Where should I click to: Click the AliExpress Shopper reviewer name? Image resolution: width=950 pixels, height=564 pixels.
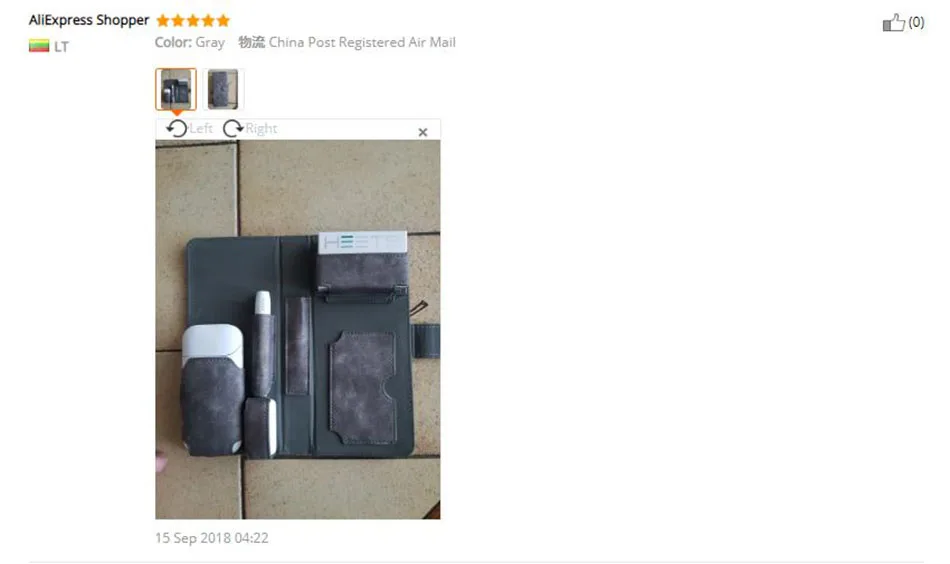pos(88,20)
